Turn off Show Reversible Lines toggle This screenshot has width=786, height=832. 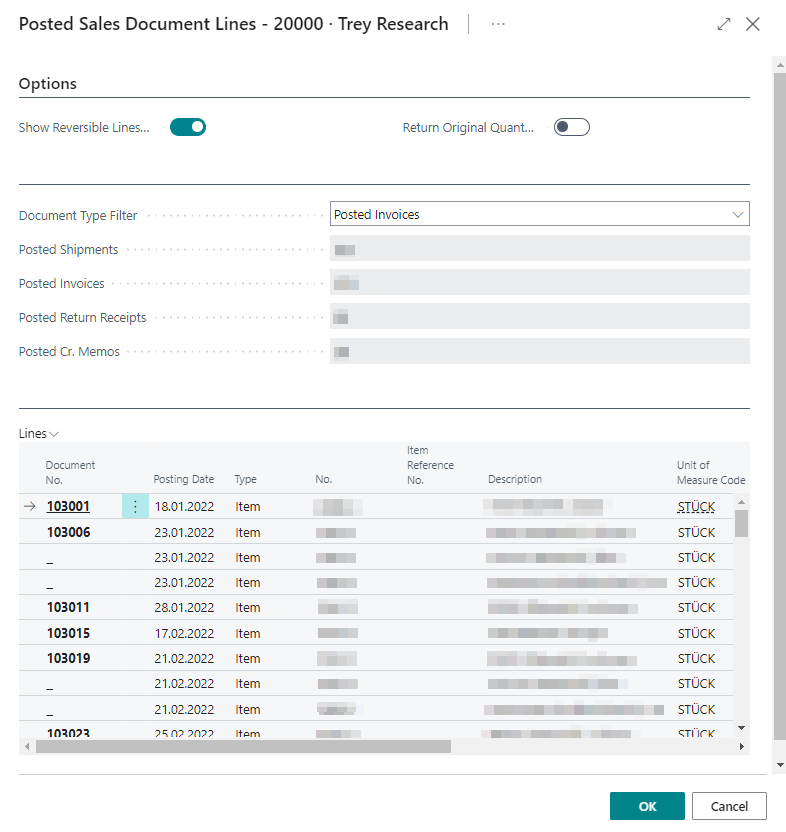188,127
